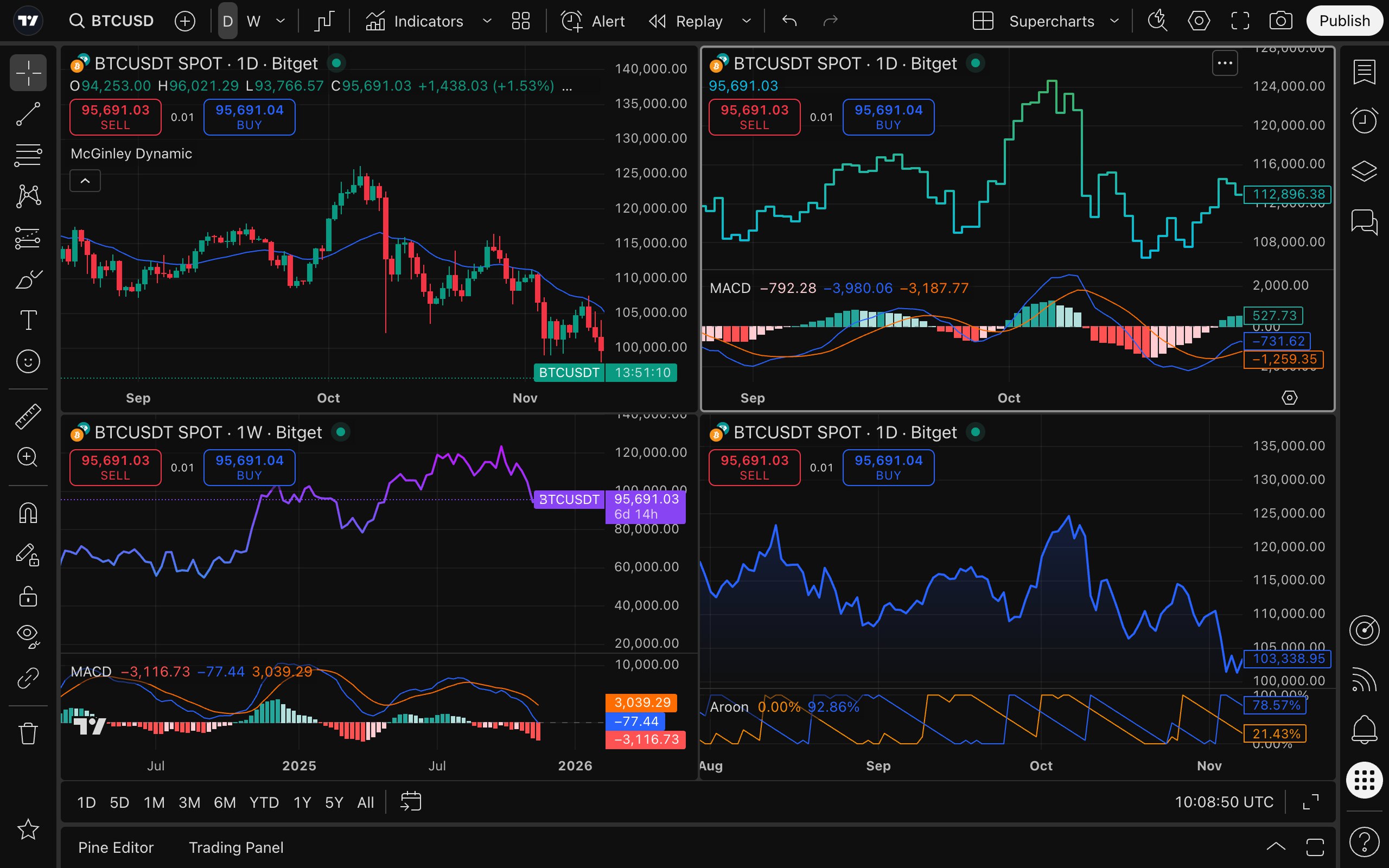Image resolution: width=1389 pixels, height=868 pixels.
Task: Open BTCUSD symbol search field
Action: [112, 21]
